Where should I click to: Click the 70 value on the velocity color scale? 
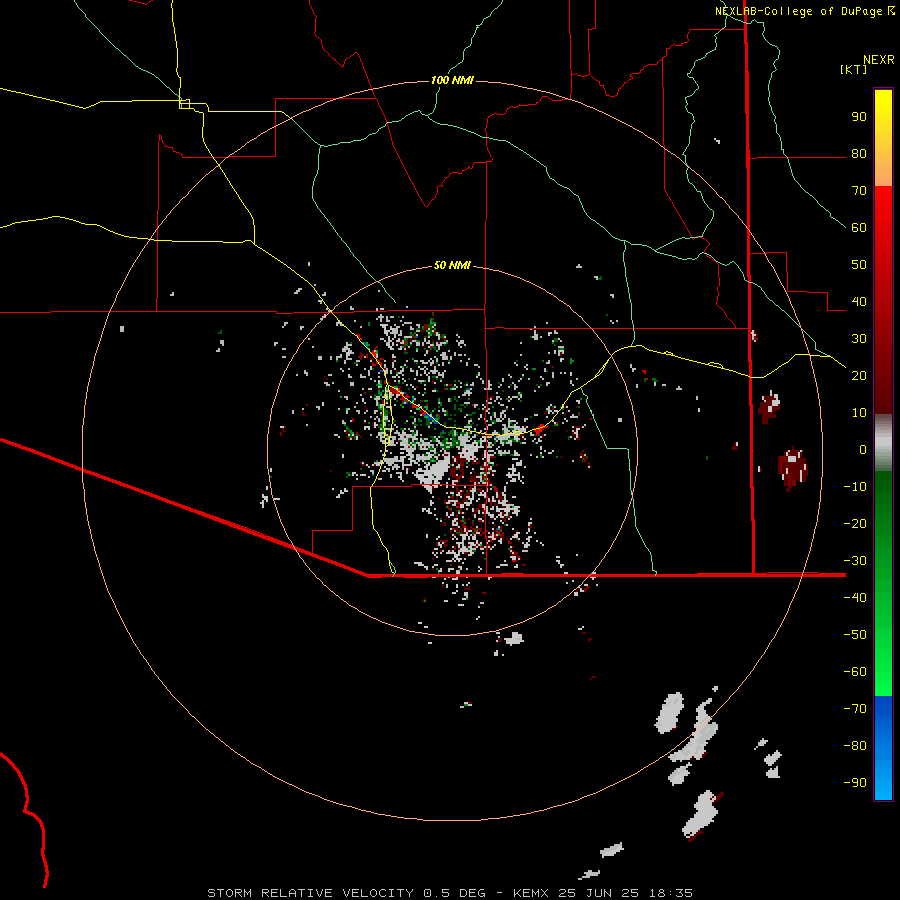point(859,191)
